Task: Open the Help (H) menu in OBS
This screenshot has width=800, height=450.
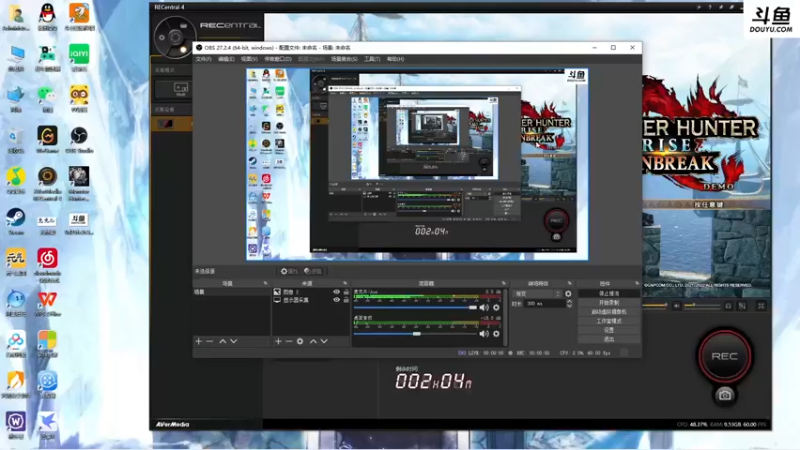Action: point(395,59)
